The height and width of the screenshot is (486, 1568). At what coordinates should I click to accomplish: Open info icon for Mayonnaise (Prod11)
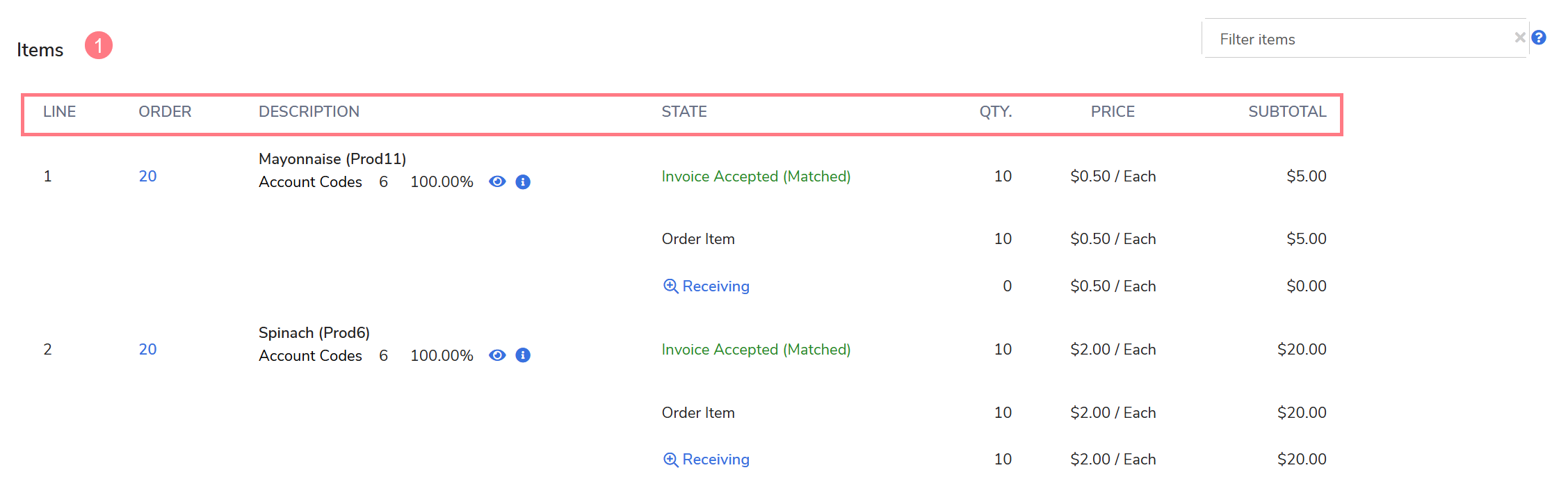point(523,182)
